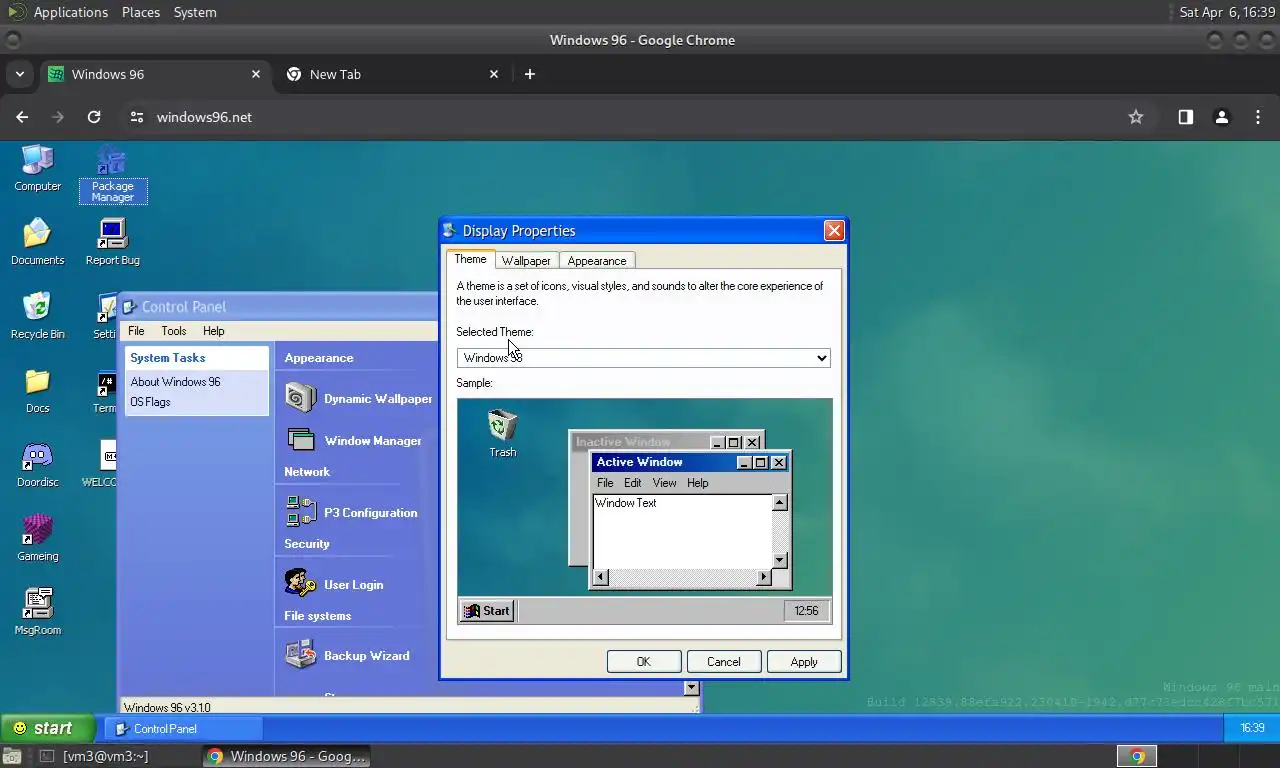Viewport: 1280px width, 768px height.
Task: Open the File menu in Control Panel
Action: (x=136, y=331)
